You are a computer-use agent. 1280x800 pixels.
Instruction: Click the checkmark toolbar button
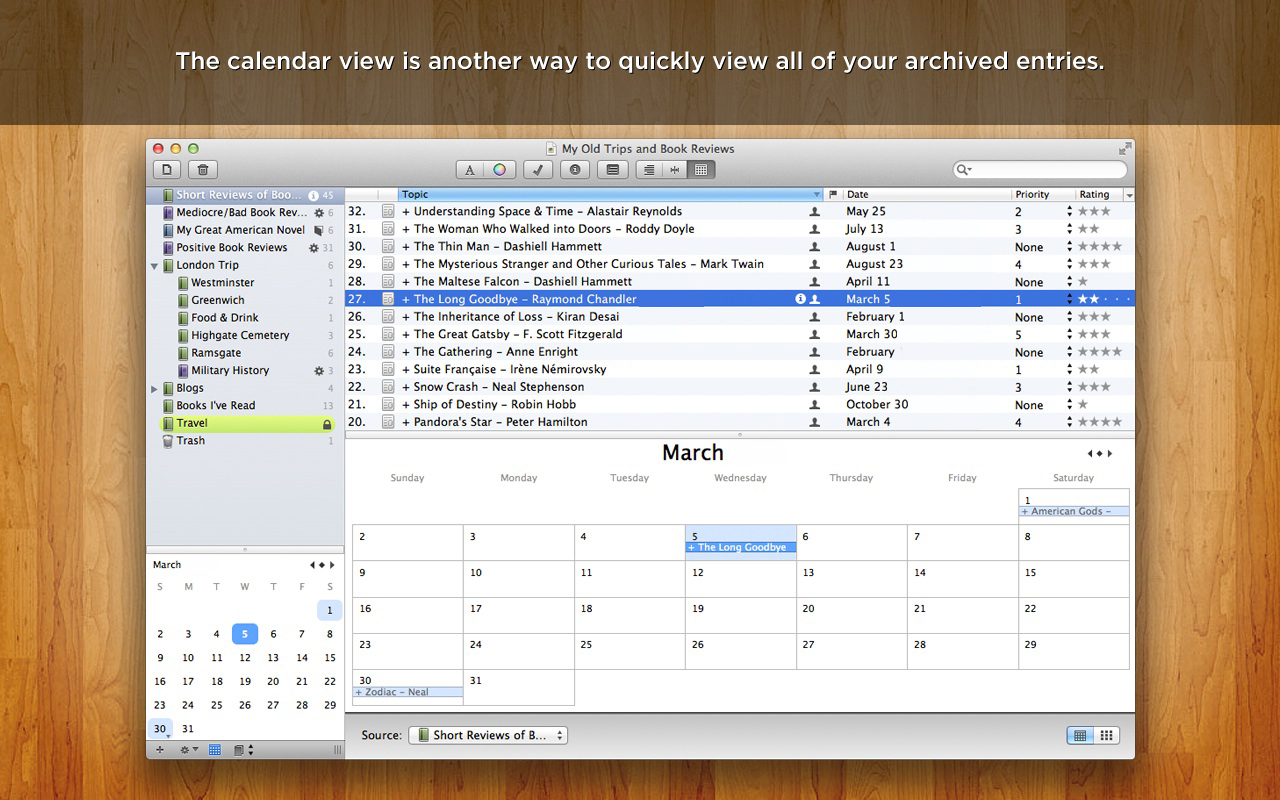[538, 170]
